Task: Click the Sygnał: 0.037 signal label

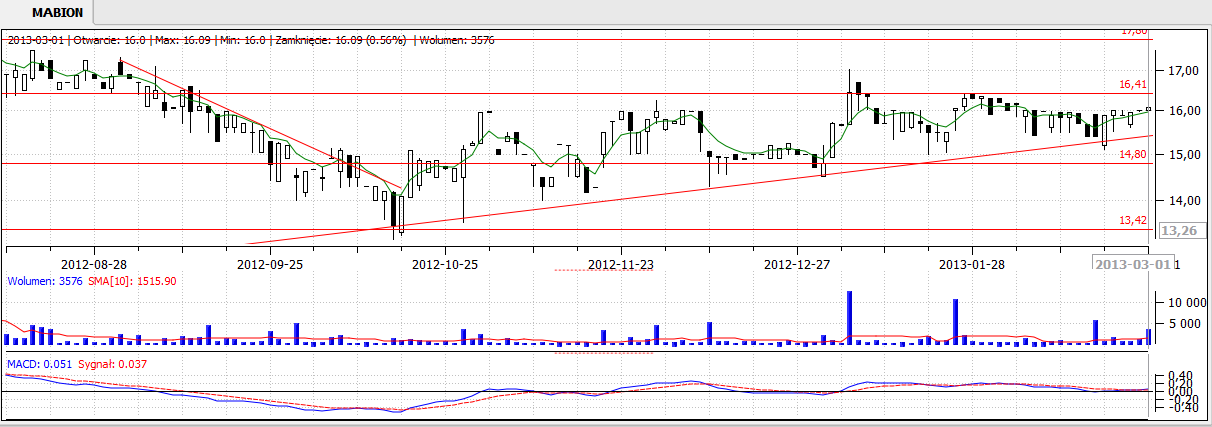Action: pos(111,364)
